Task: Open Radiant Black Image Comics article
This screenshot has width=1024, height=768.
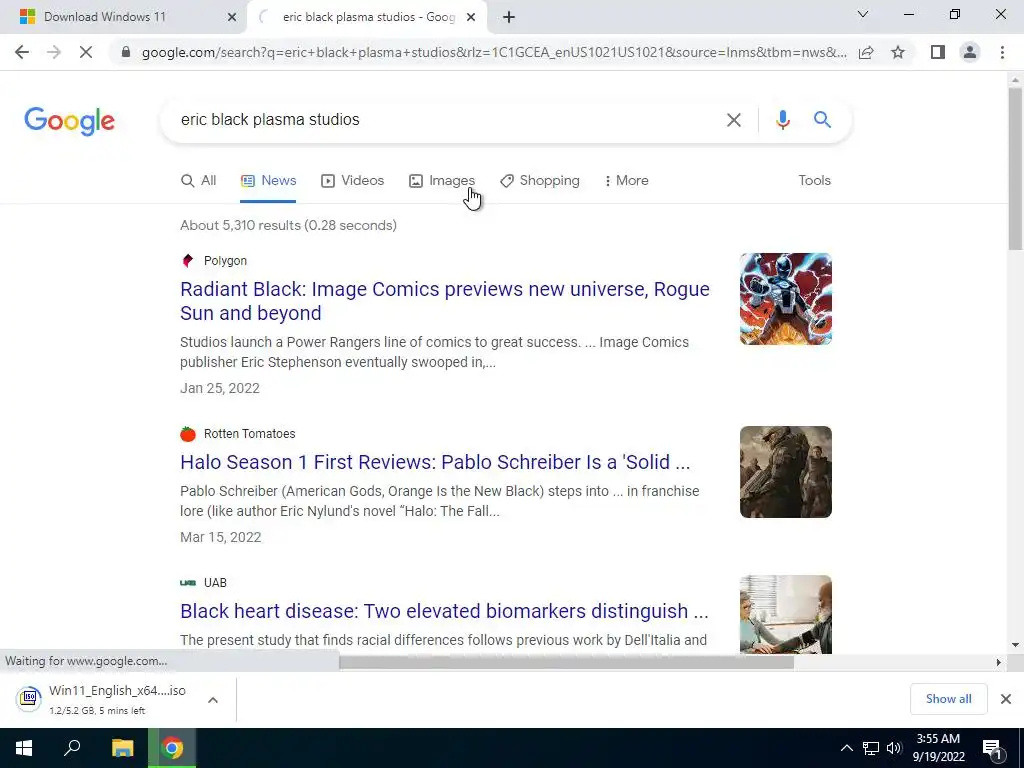Action: tap(445, 301)
